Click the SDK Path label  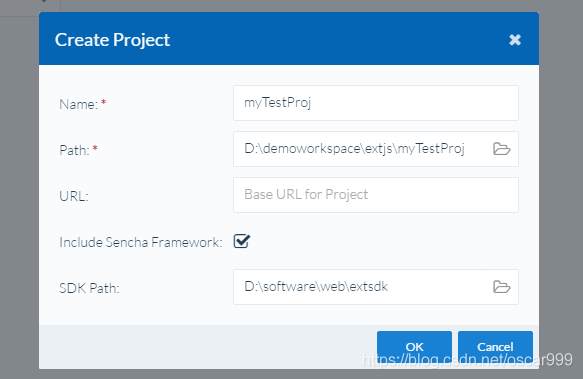[89, 288]
